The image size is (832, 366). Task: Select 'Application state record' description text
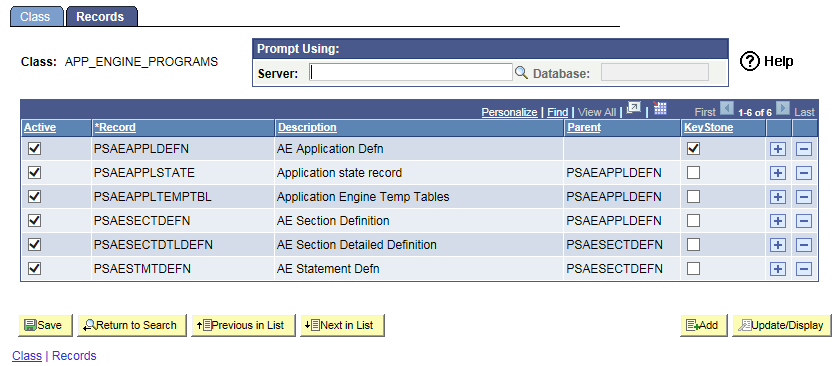pyautogui.click(x=339, y=173)
